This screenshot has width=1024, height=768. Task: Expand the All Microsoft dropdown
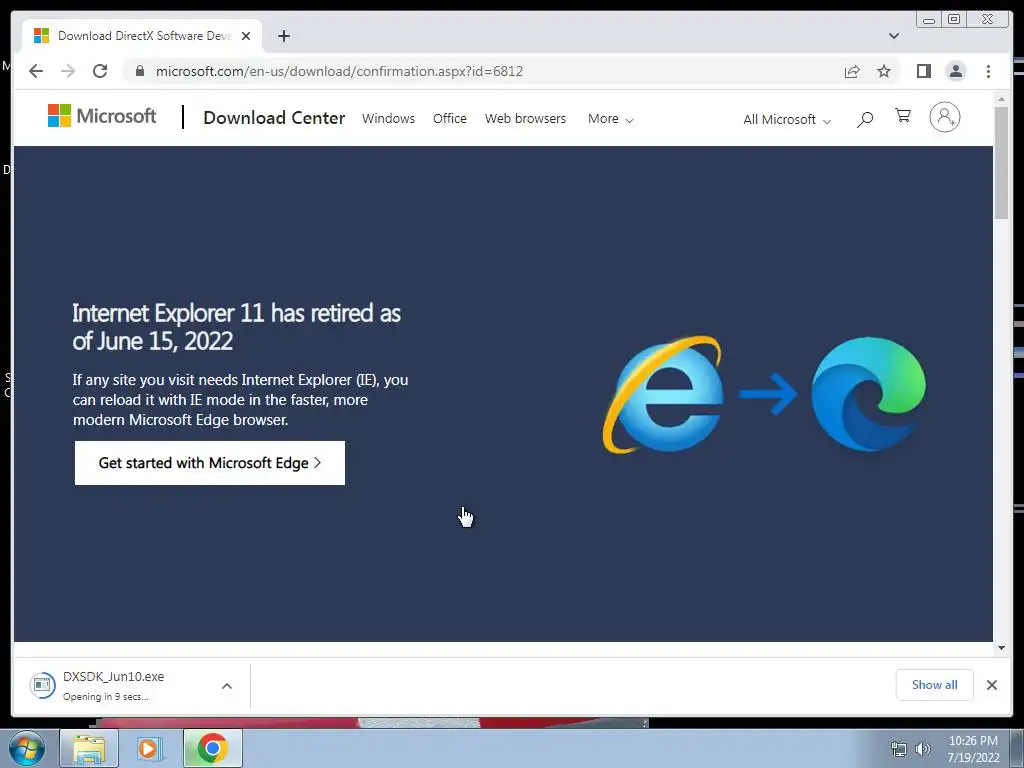tap(787, 120)
